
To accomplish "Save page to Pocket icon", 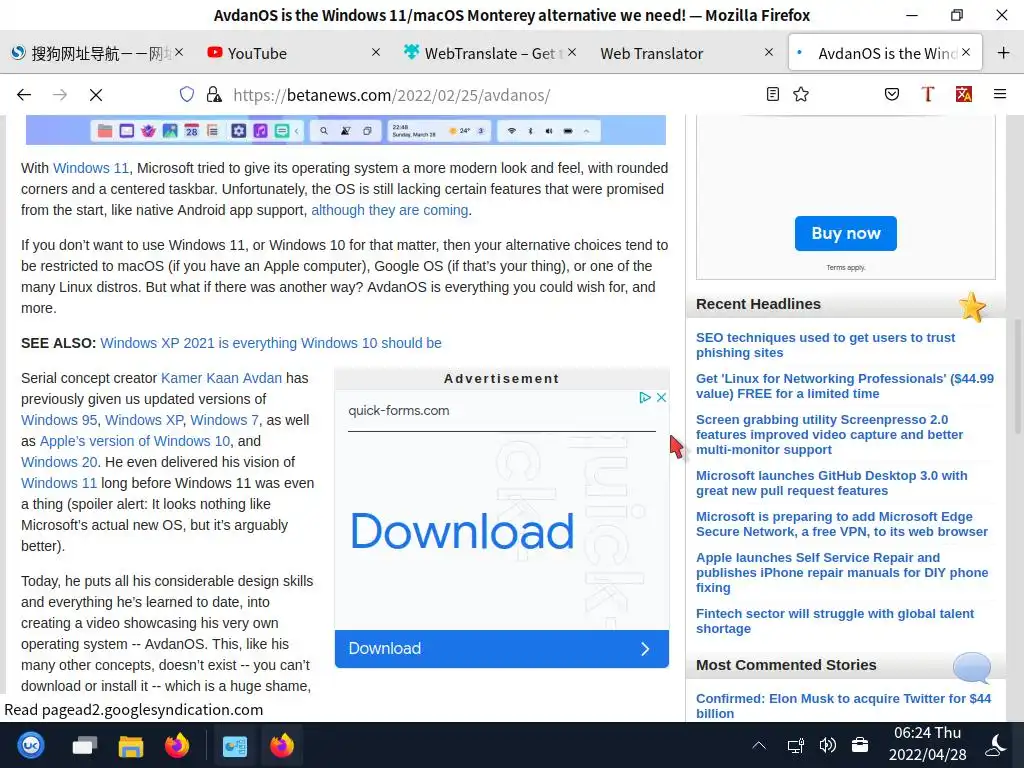I will (x=891, y=94).
